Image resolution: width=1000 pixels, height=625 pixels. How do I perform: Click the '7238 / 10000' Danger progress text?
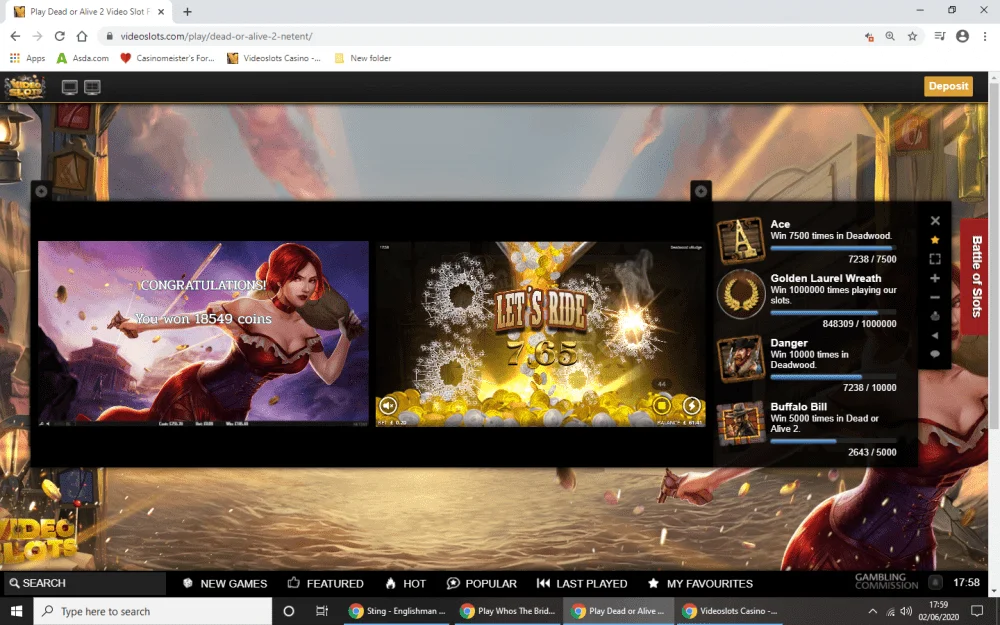click(x=869, y=388)
